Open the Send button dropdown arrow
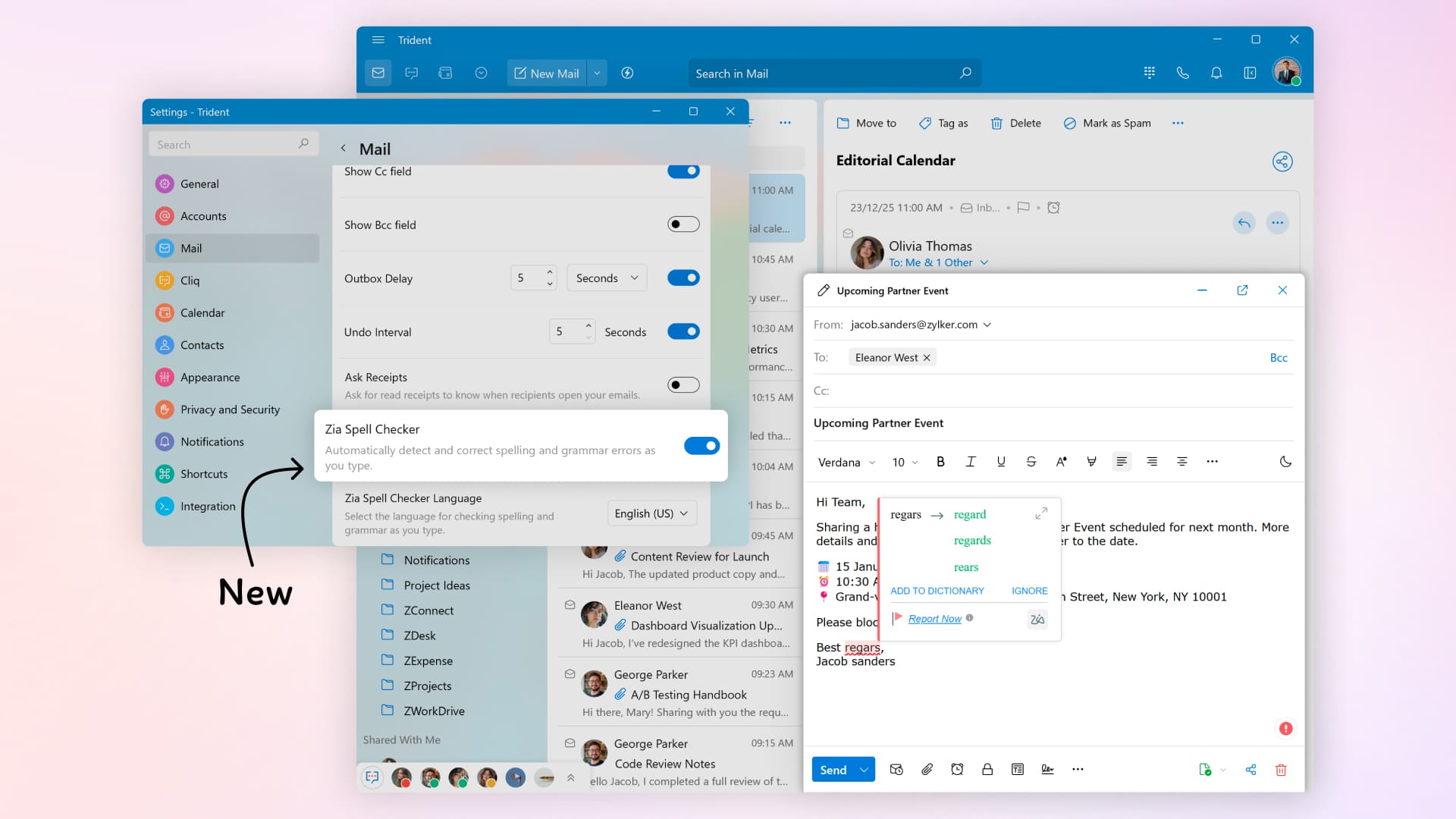 pos(864,770)
